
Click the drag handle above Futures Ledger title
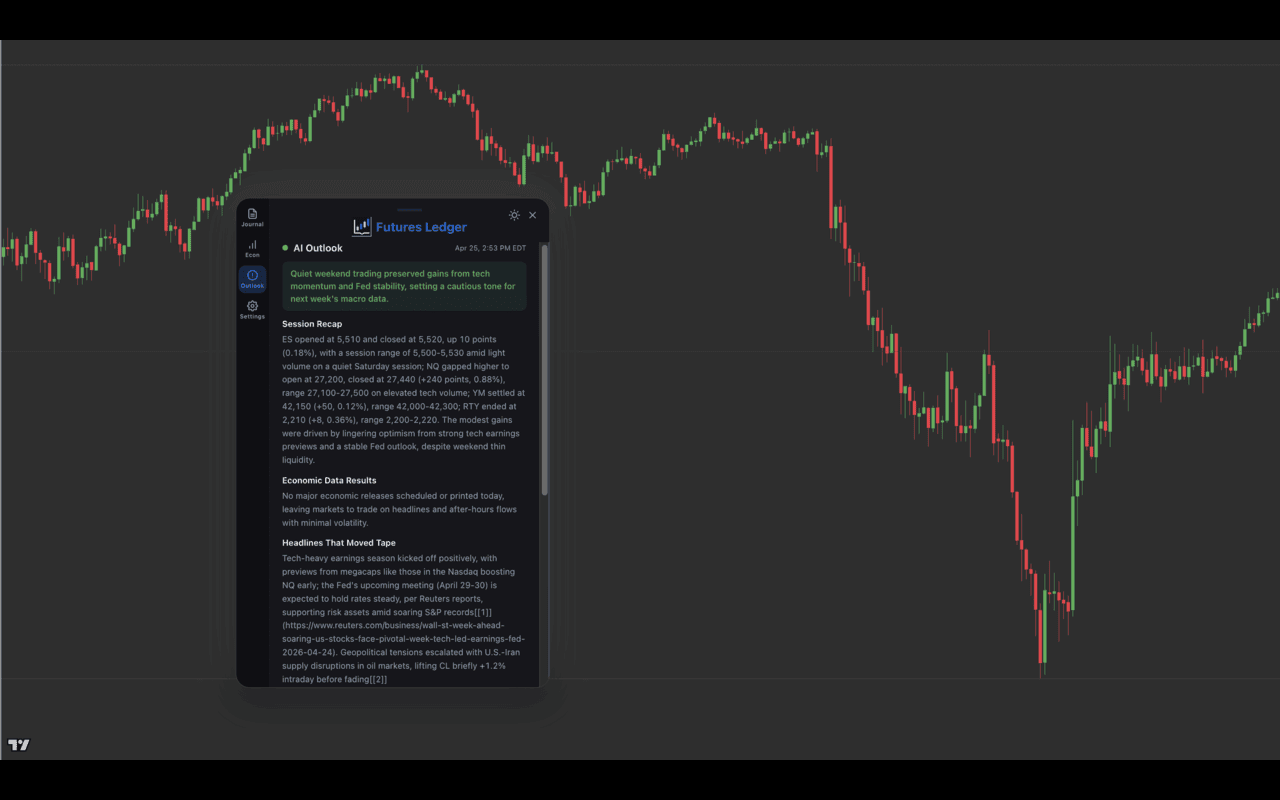(410, 210)
